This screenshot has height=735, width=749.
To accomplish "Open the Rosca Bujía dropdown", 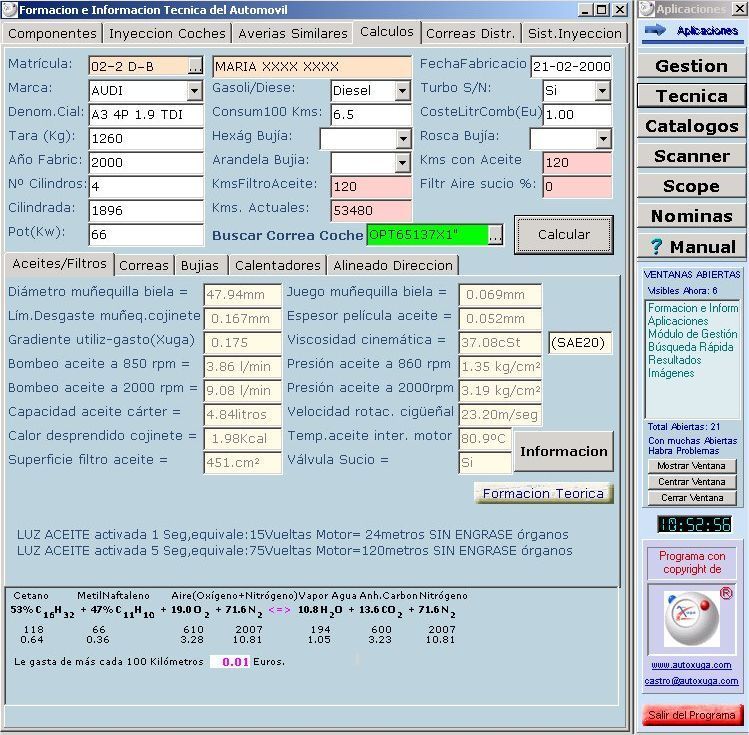I will click(x=603, y=139).
